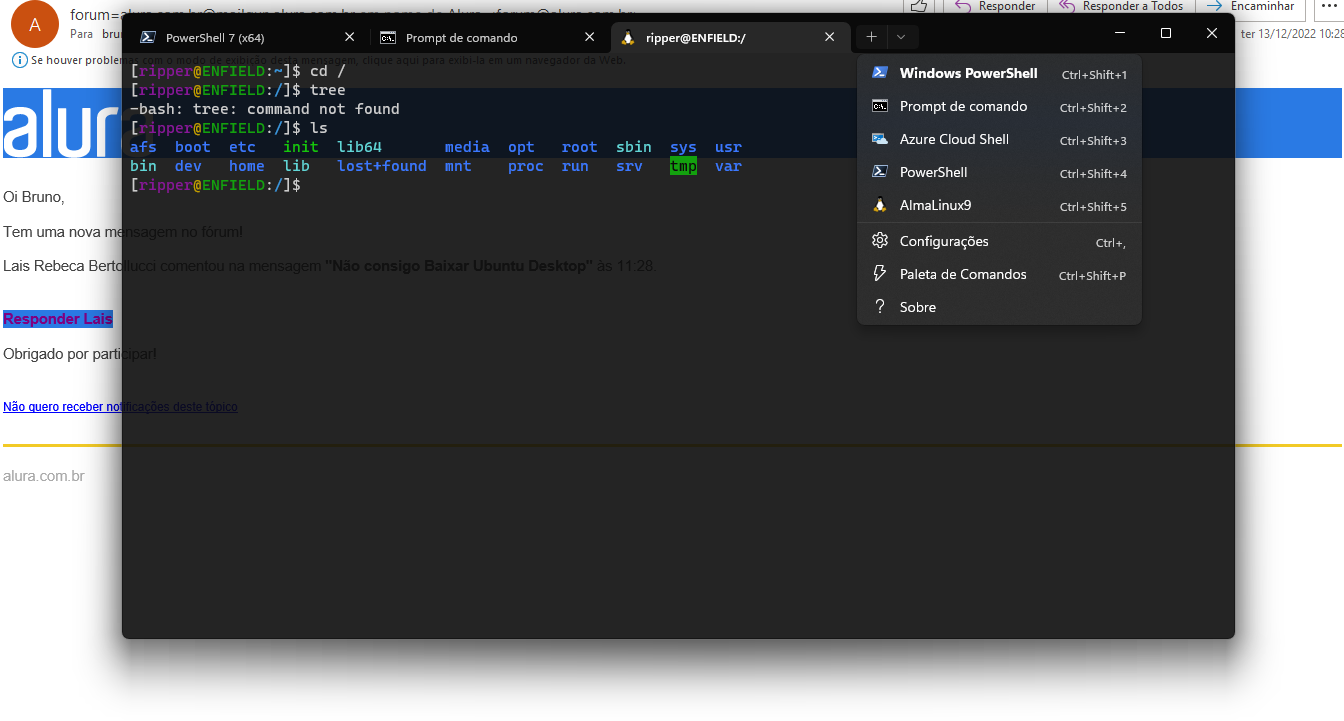Close the ripper@ENFIELD:/ tab

pos(829,37)
